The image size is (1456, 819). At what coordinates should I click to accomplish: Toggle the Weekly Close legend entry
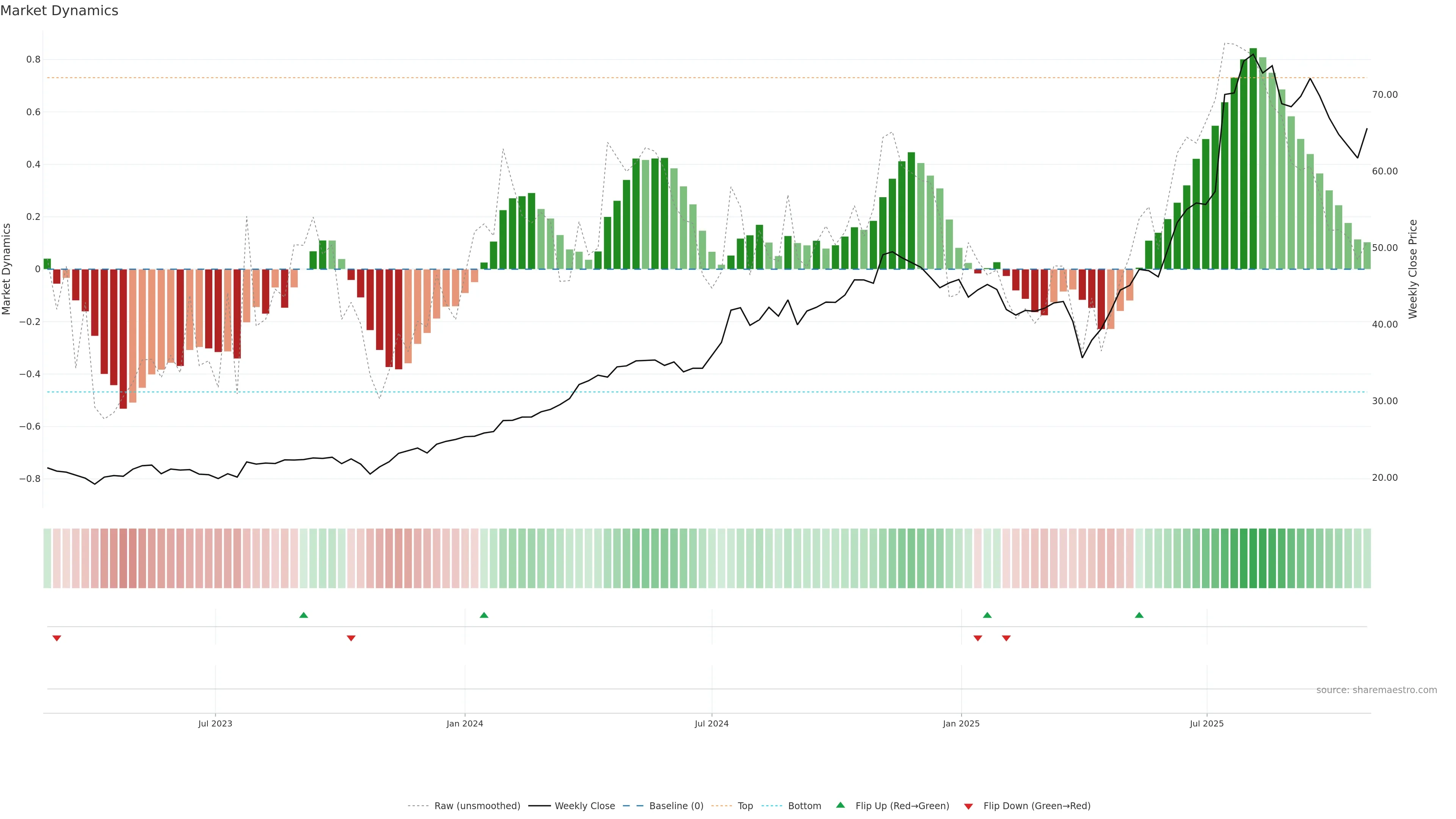coord(584,806)
